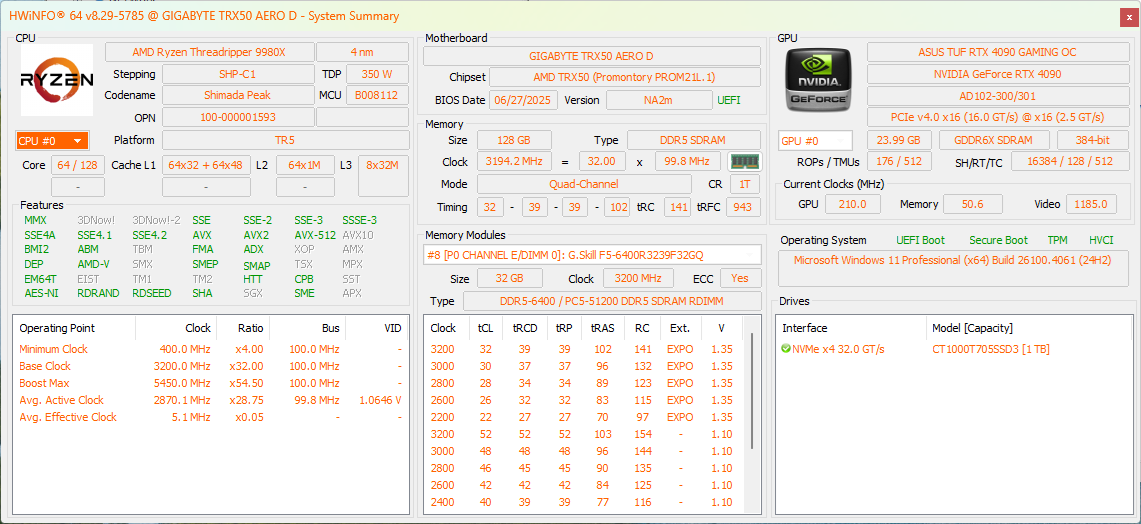Select the Base Clock row
The image size is (1141, 524).
pos(211,366)
